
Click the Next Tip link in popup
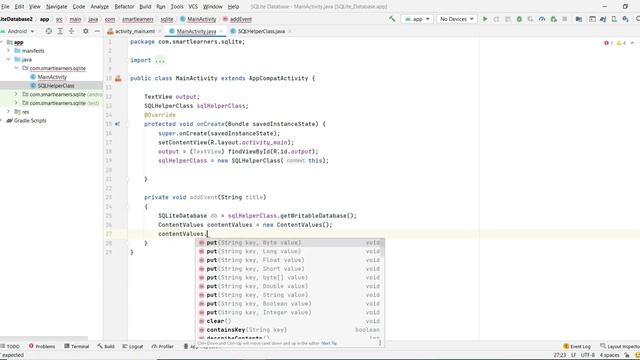coord(329,343)
